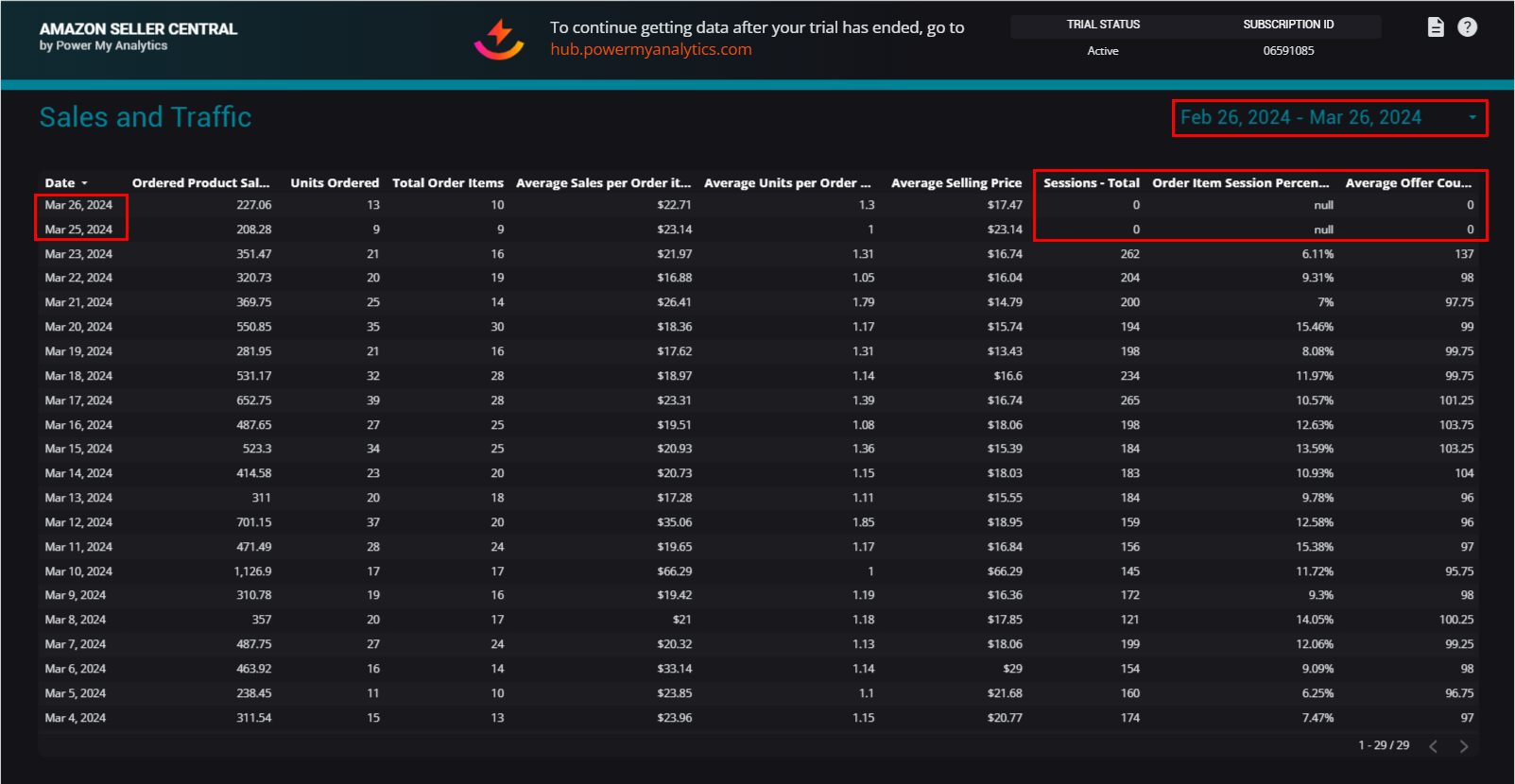Select the Mar 10, 2024 row date
This screenshot has width=1515, height=784.
(78, 571)
